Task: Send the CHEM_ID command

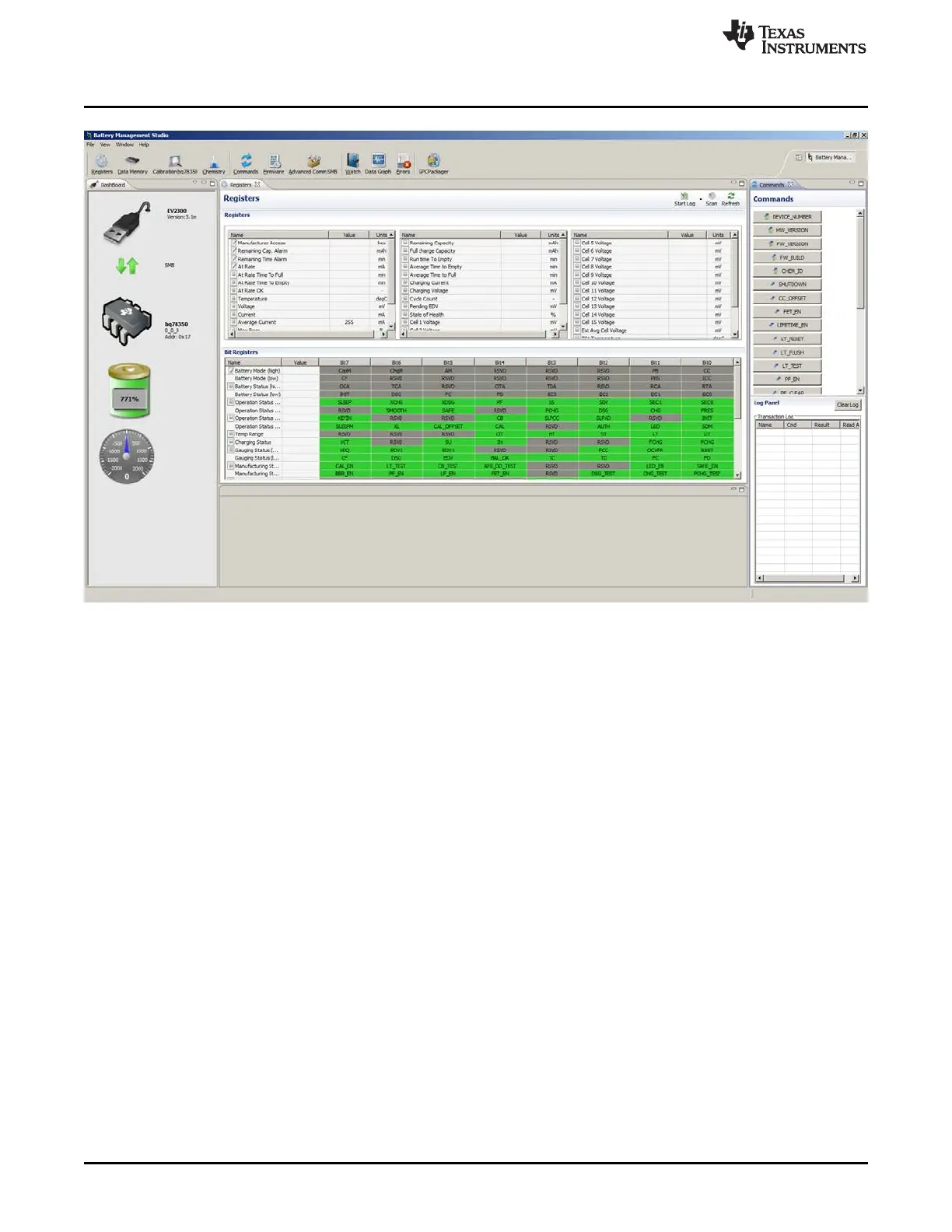Action: click(787, 271)
